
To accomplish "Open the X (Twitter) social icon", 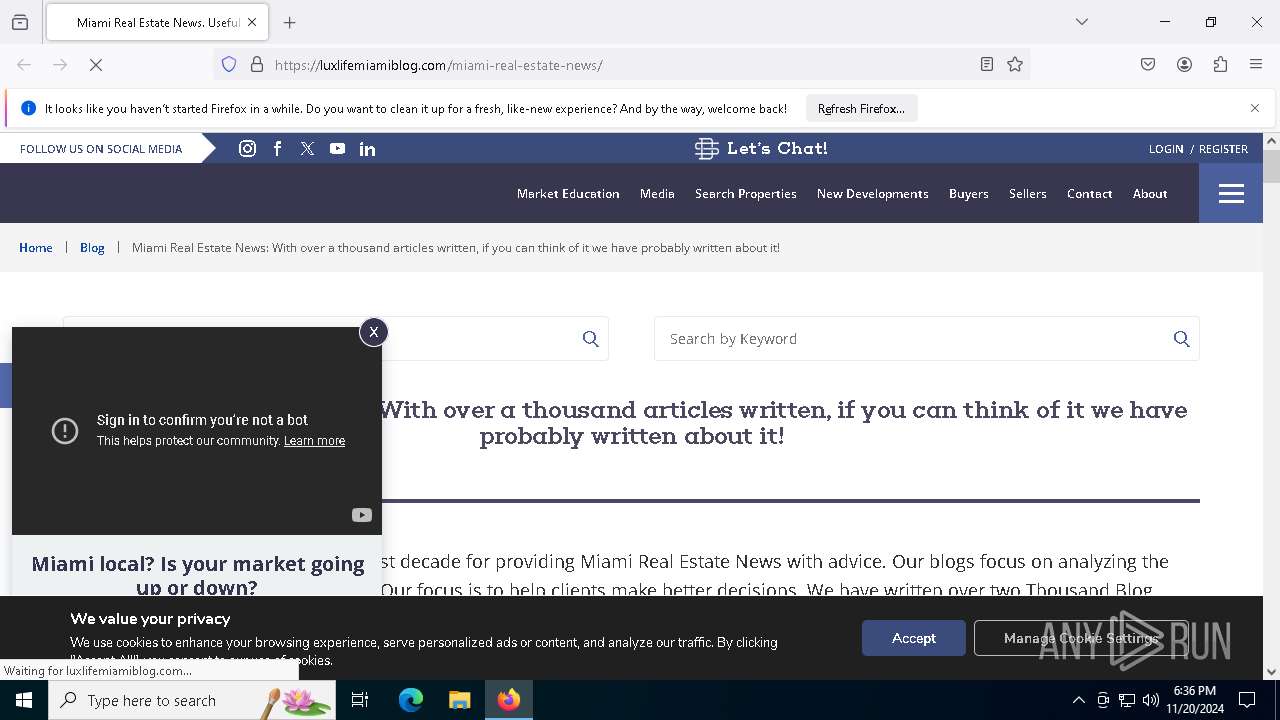I will point(307,148).
